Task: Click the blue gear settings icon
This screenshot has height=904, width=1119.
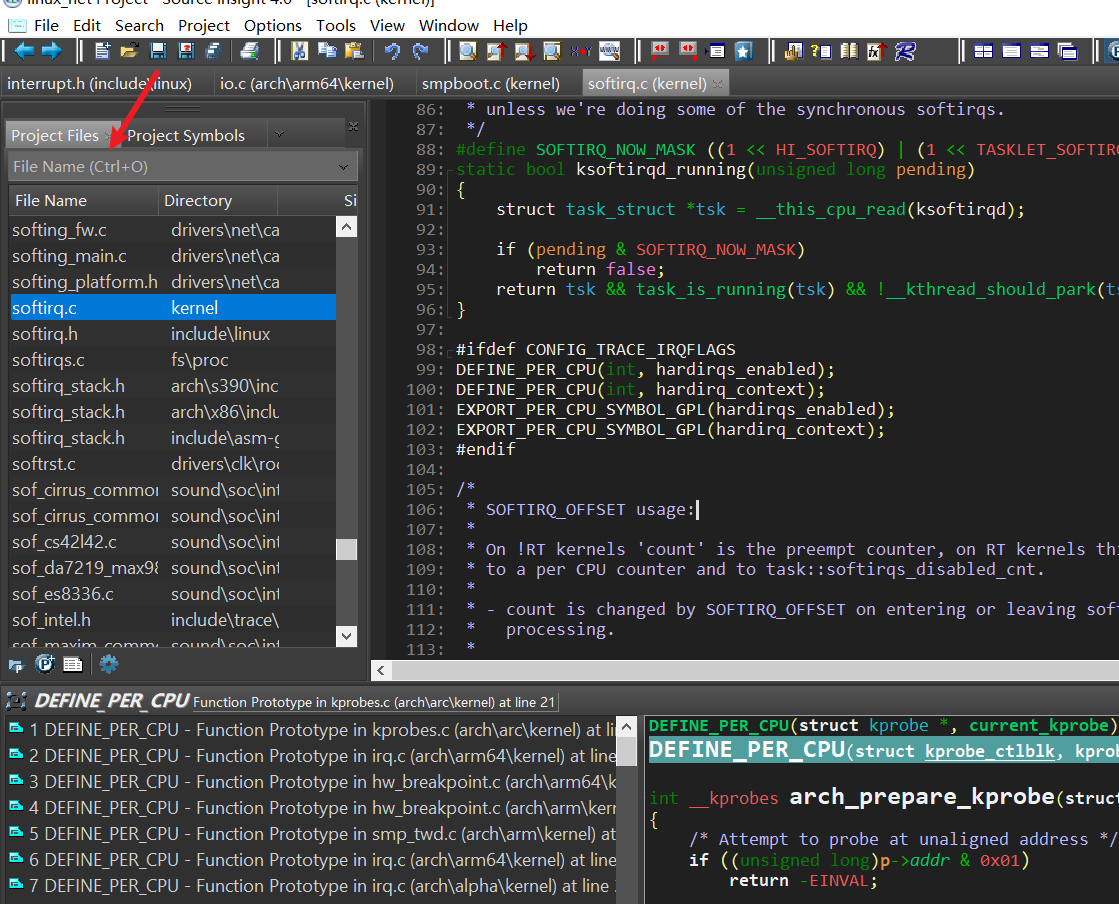Action: pyautogui.click(x=108, y=664)
